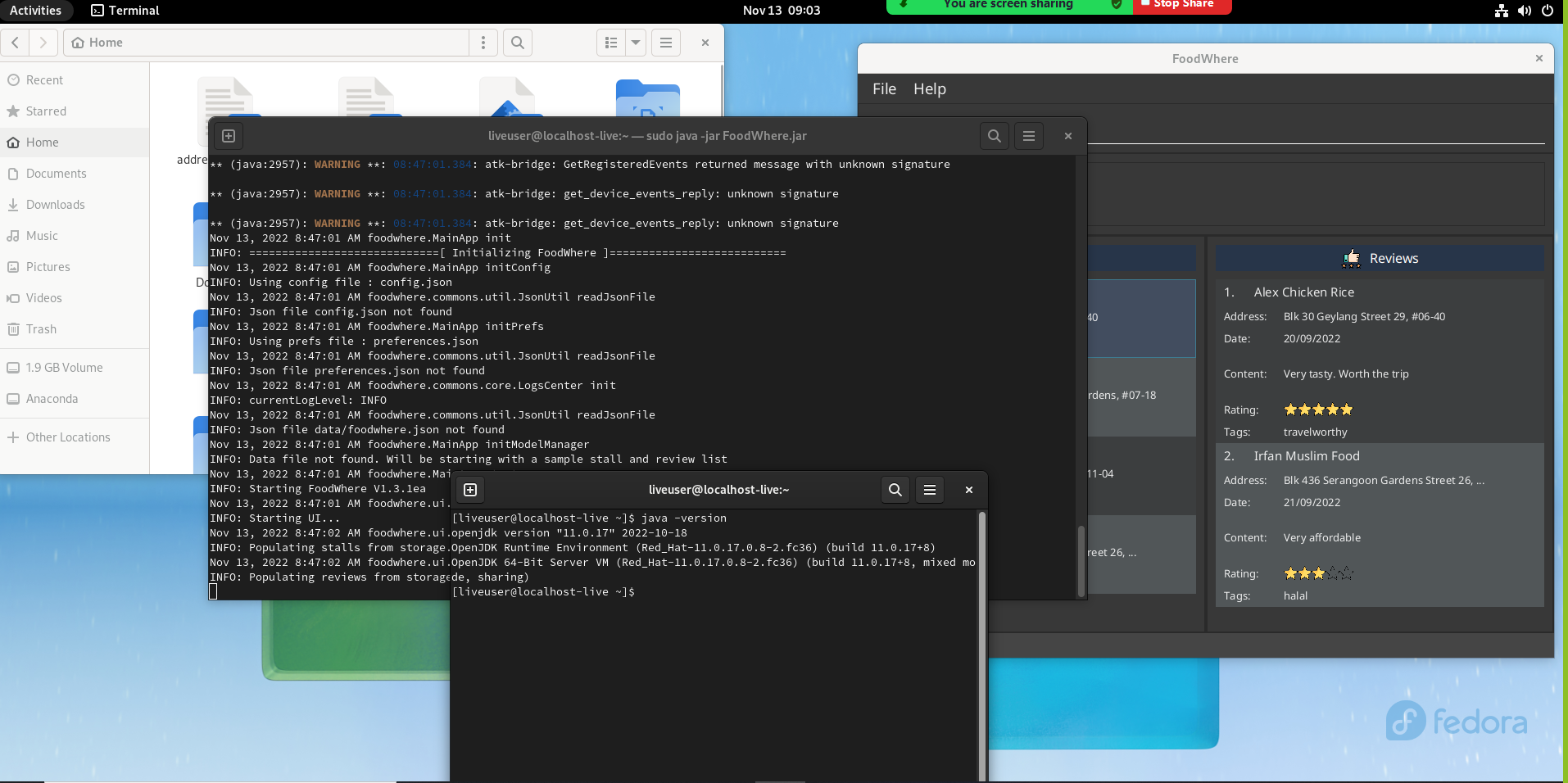
Task: Go back in Files window
Action: [x=15, y=43]
